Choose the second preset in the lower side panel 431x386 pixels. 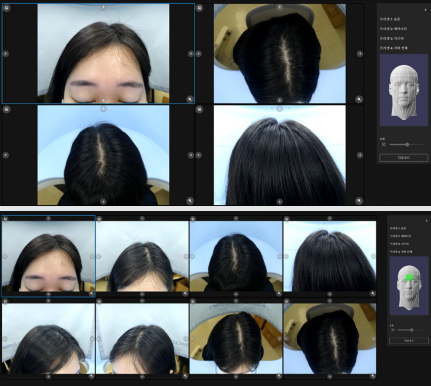coord(401,236)
